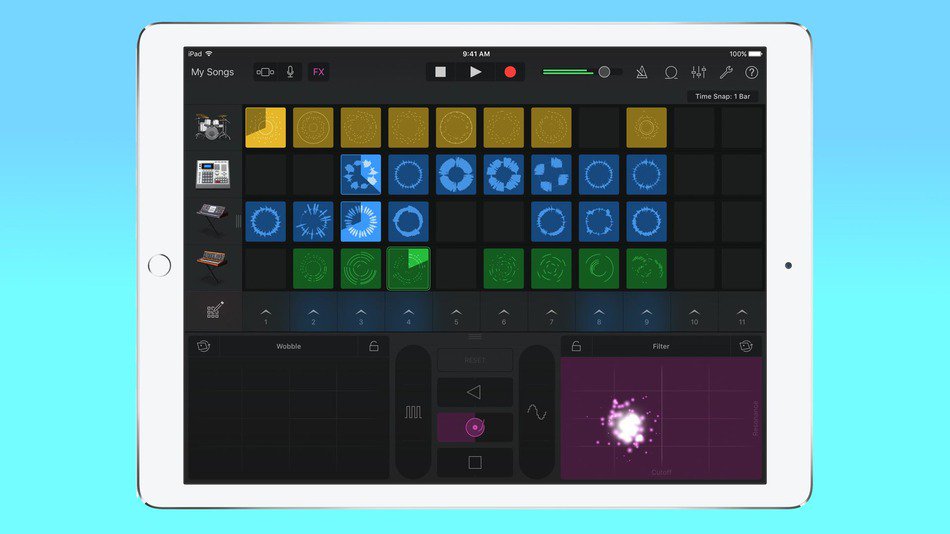Toggle Filter pad gyro control icon
Screen dimensions: 950x534
point(746,346)
